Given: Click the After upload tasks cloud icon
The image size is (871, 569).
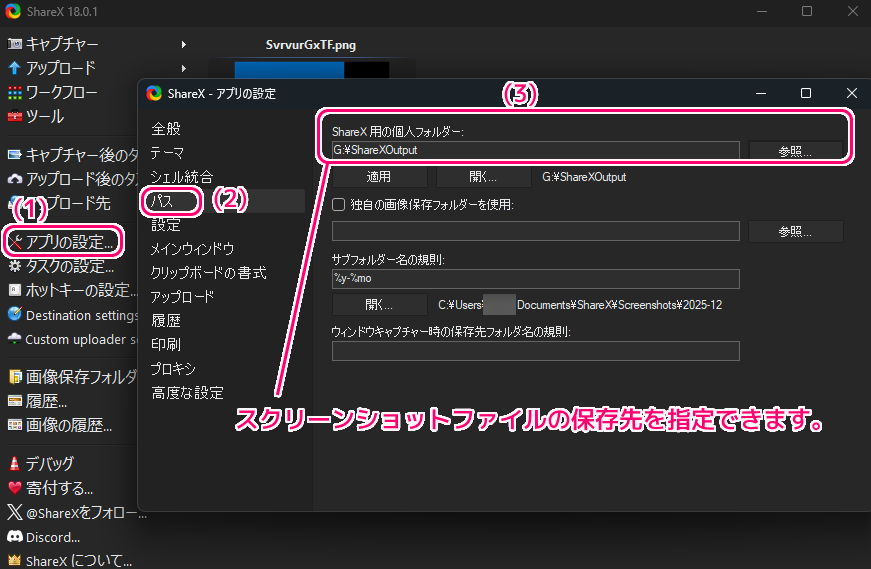Looking at the screenshot, I should pyautogui.click(x=14, y=179).
